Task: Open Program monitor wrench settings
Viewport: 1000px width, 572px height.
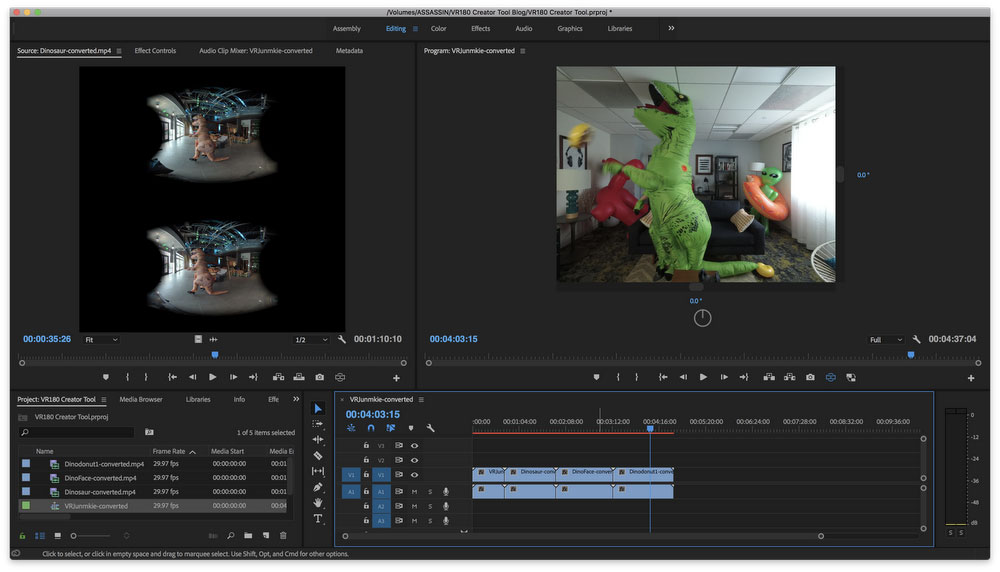Action: pyautogui.click(x=916, y=340)
